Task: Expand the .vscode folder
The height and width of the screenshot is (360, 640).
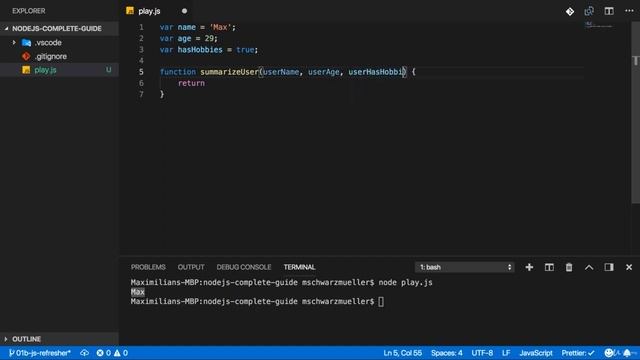Action: click(14, 42)
